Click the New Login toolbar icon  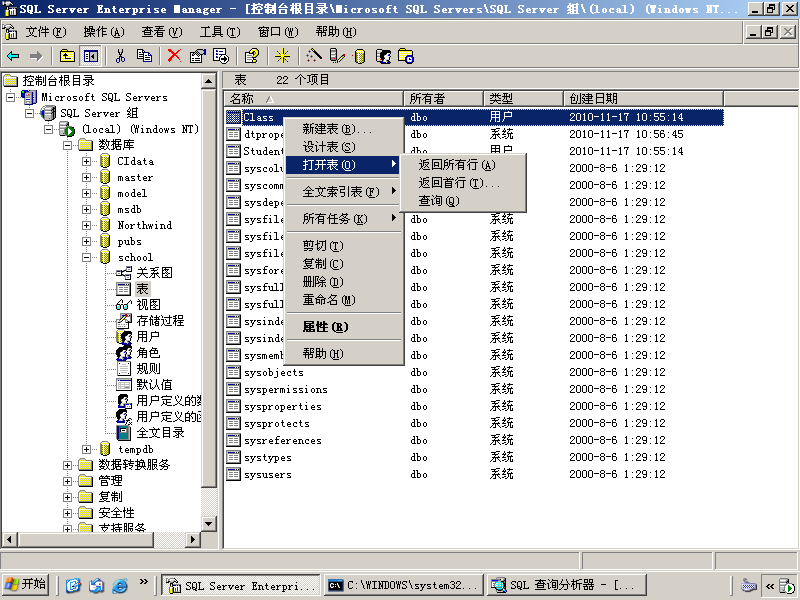[x=383, y=56]
